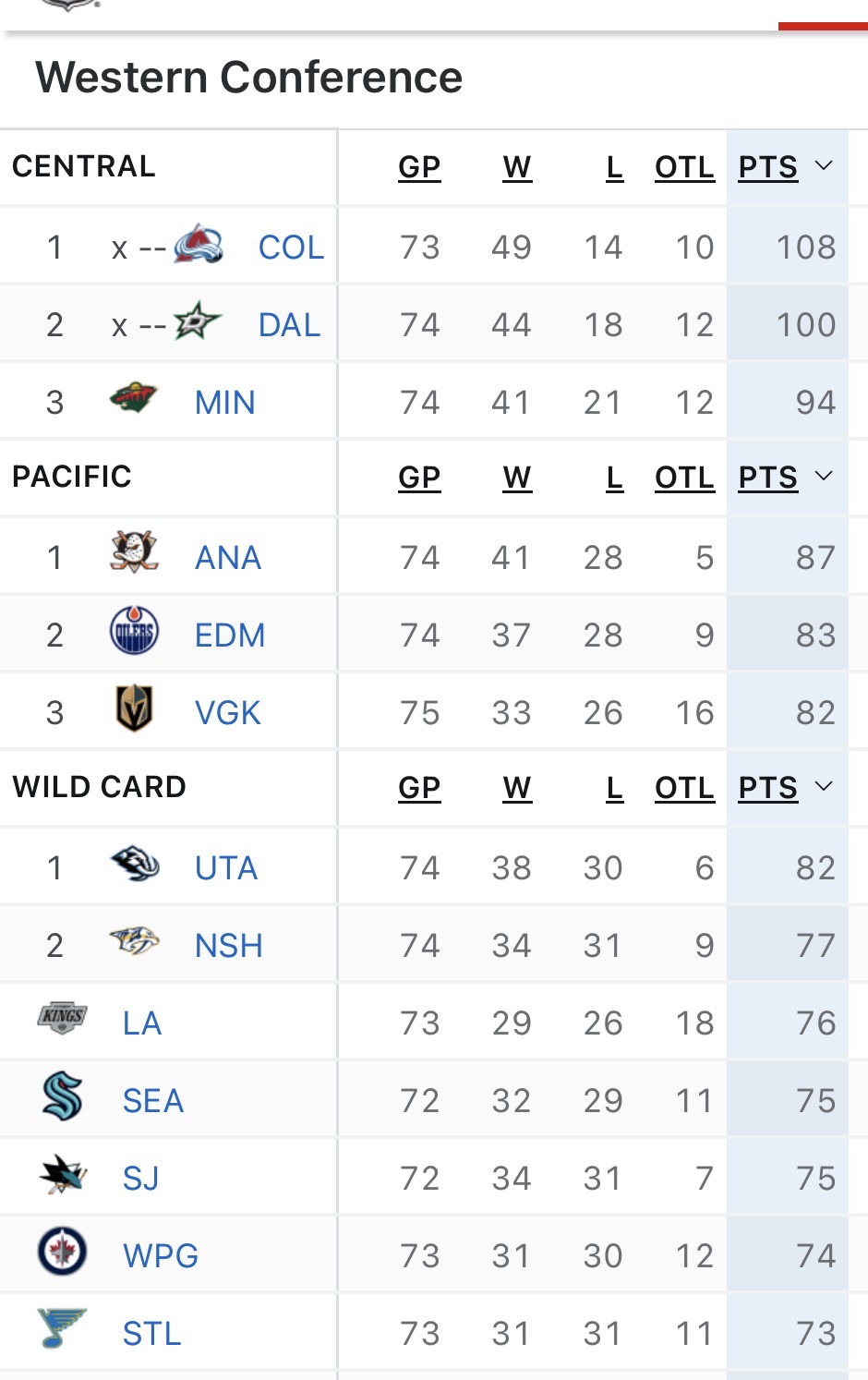The width and height of the screenshot is (868, 1380).
Task: Toggle Central PTS sort chevron
Action: tap(824, 166)
